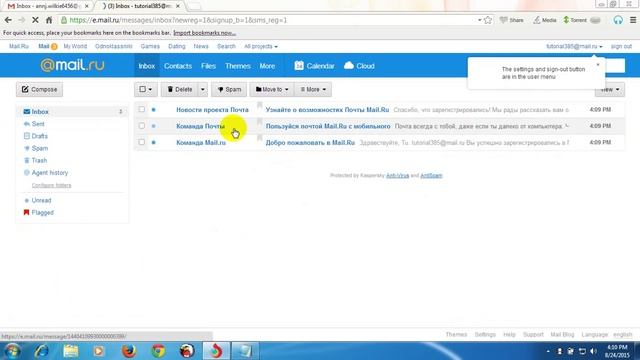Open the Spam folder in sidebar

click(x=40, y=148)
